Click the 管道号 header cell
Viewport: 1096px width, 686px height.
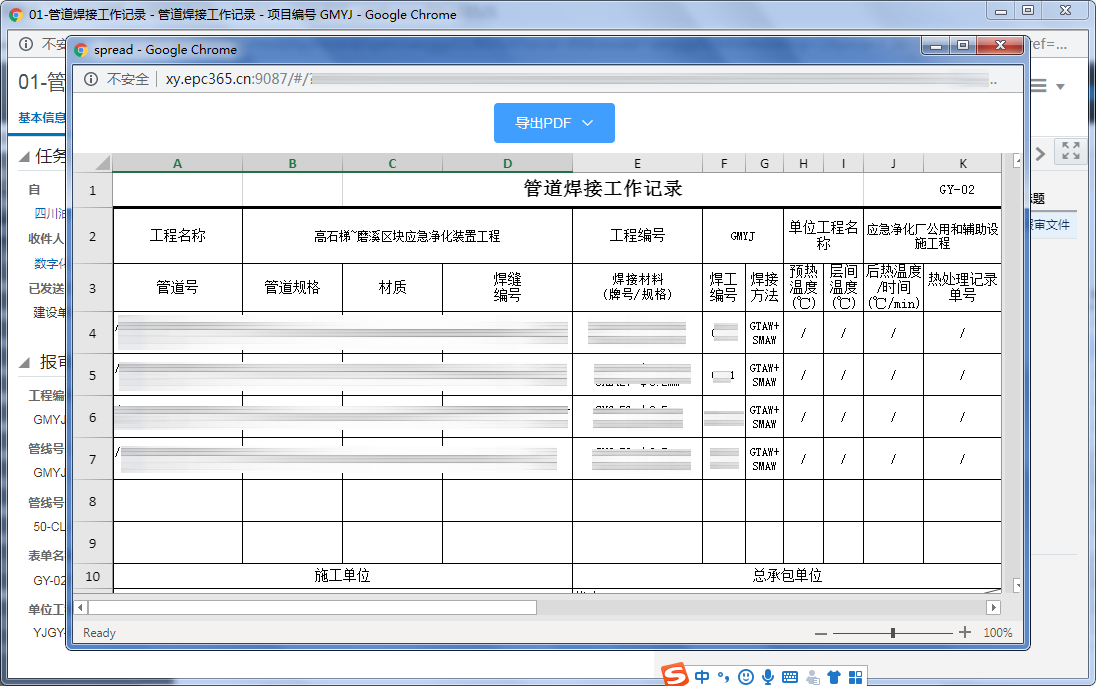point(178,288)
